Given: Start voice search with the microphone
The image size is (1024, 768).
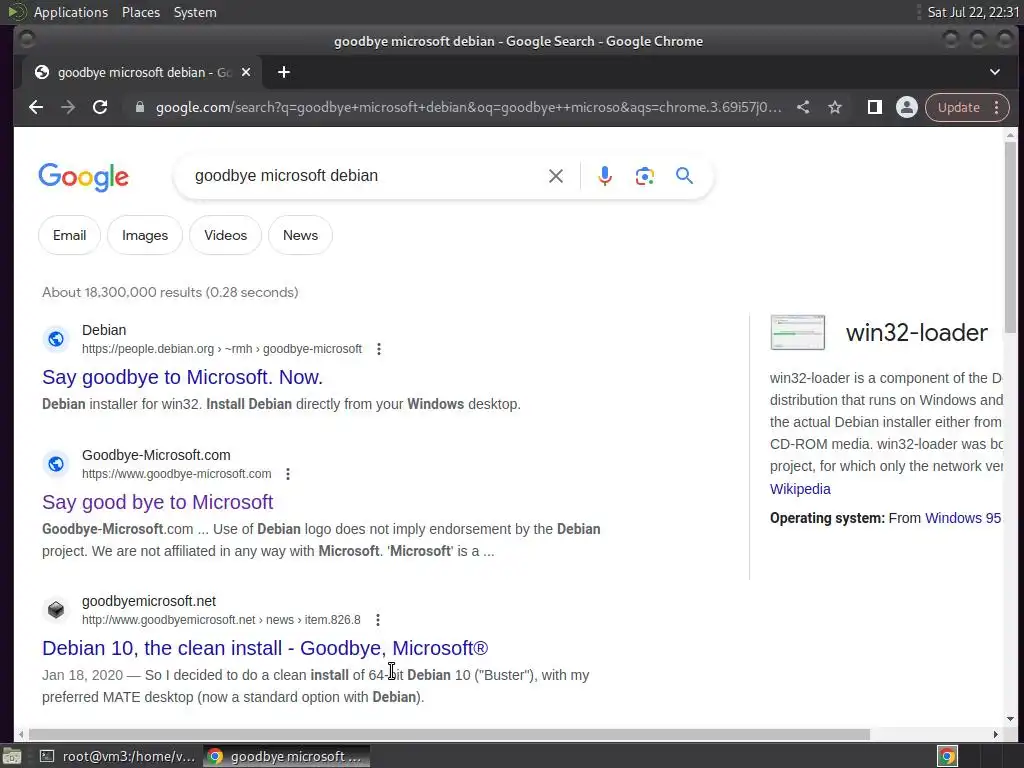Looking at the screenshot, I should [x=605, y=176].
